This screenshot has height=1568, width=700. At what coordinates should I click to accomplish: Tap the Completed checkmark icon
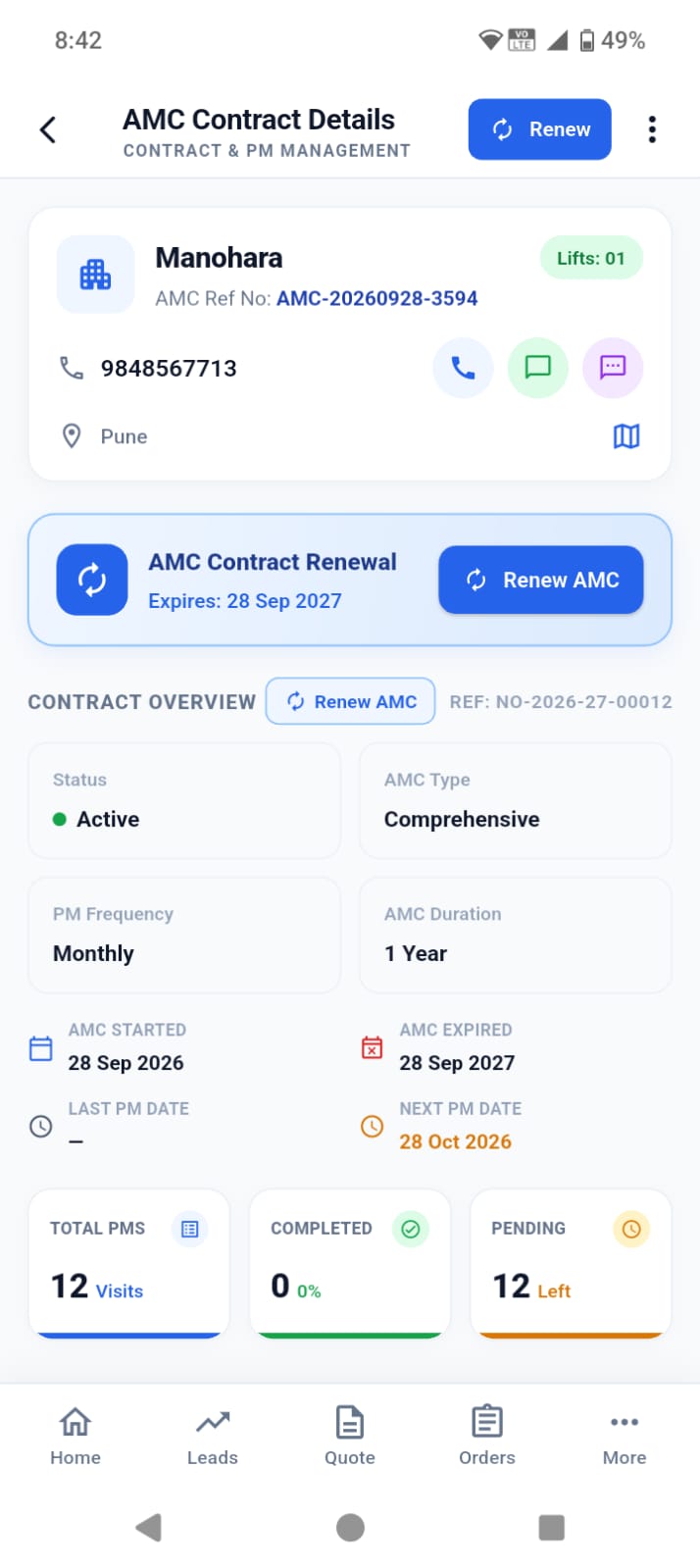click(411, 1229)
